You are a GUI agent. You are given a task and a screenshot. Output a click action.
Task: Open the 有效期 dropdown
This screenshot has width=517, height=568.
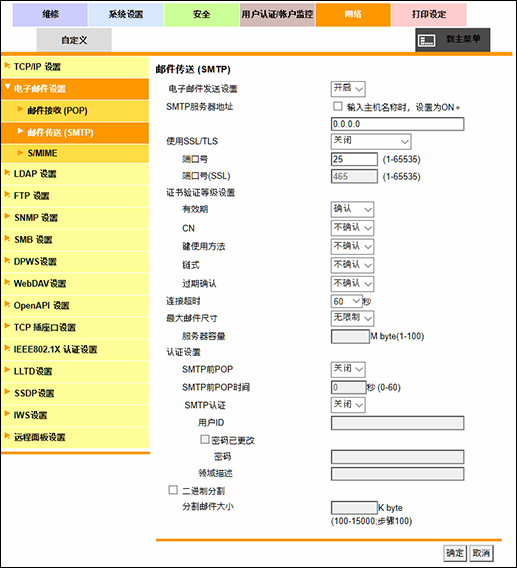click(x=352, y=209)
